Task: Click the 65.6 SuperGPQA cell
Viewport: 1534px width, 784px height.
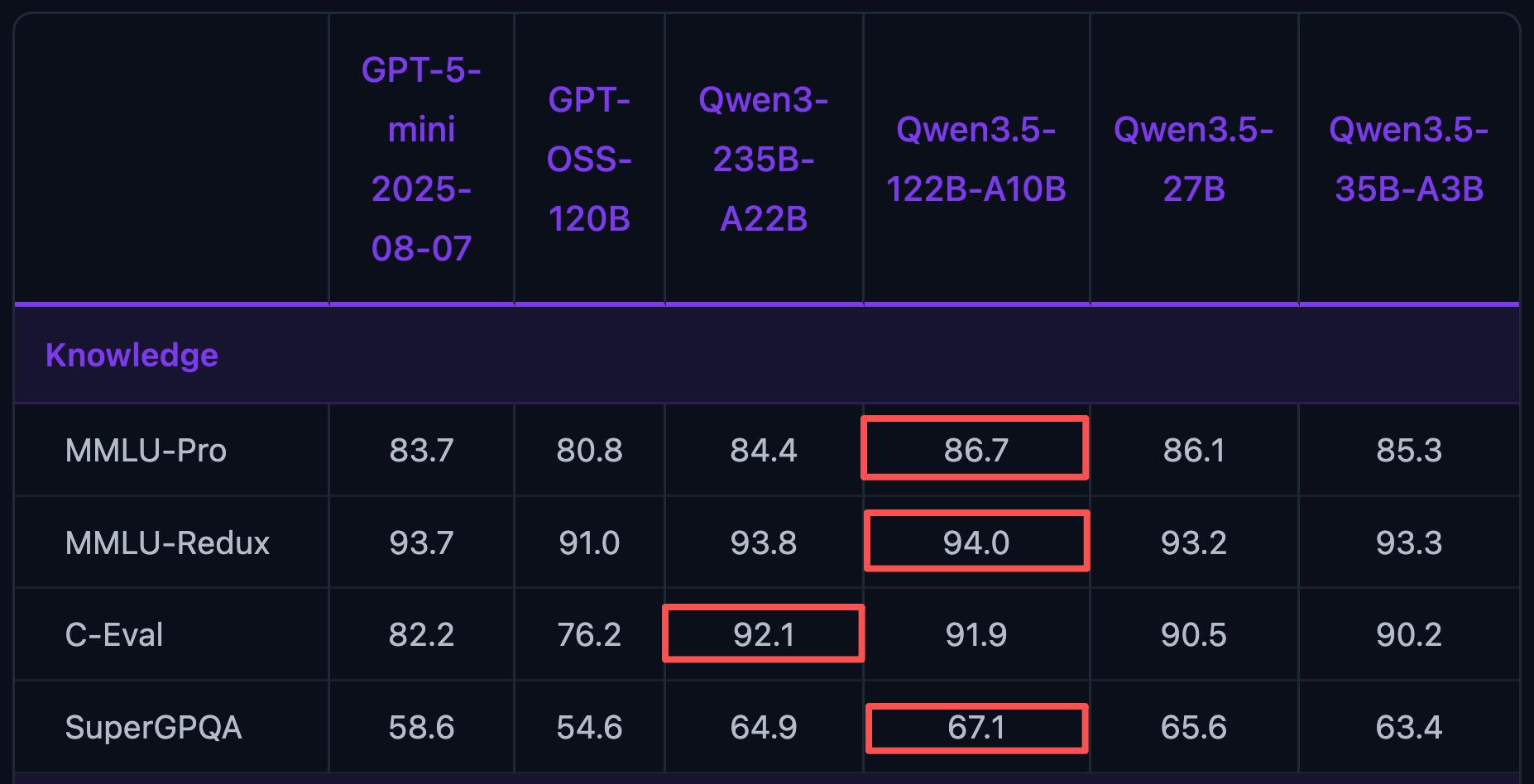Action: pyautogui.click(x=1193, y=727)
